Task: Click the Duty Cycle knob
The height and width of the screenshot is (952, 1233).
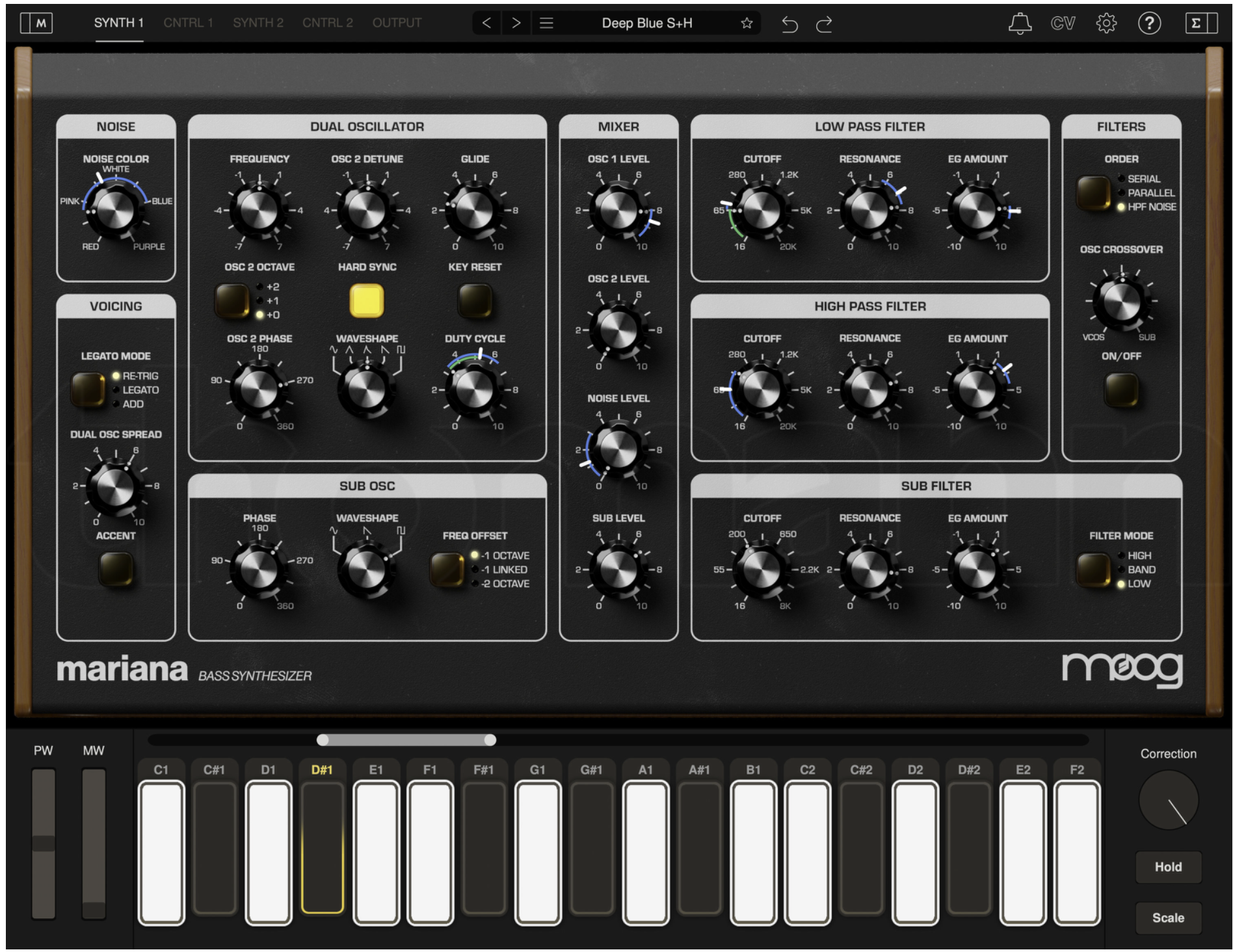Action: click(x=475, y=390)
